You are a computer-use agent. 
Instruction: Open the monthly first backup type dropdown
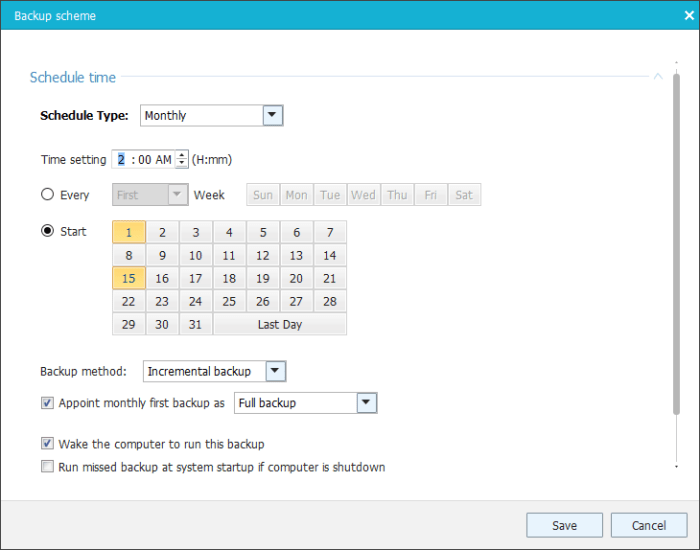click(x=366, y=403)
